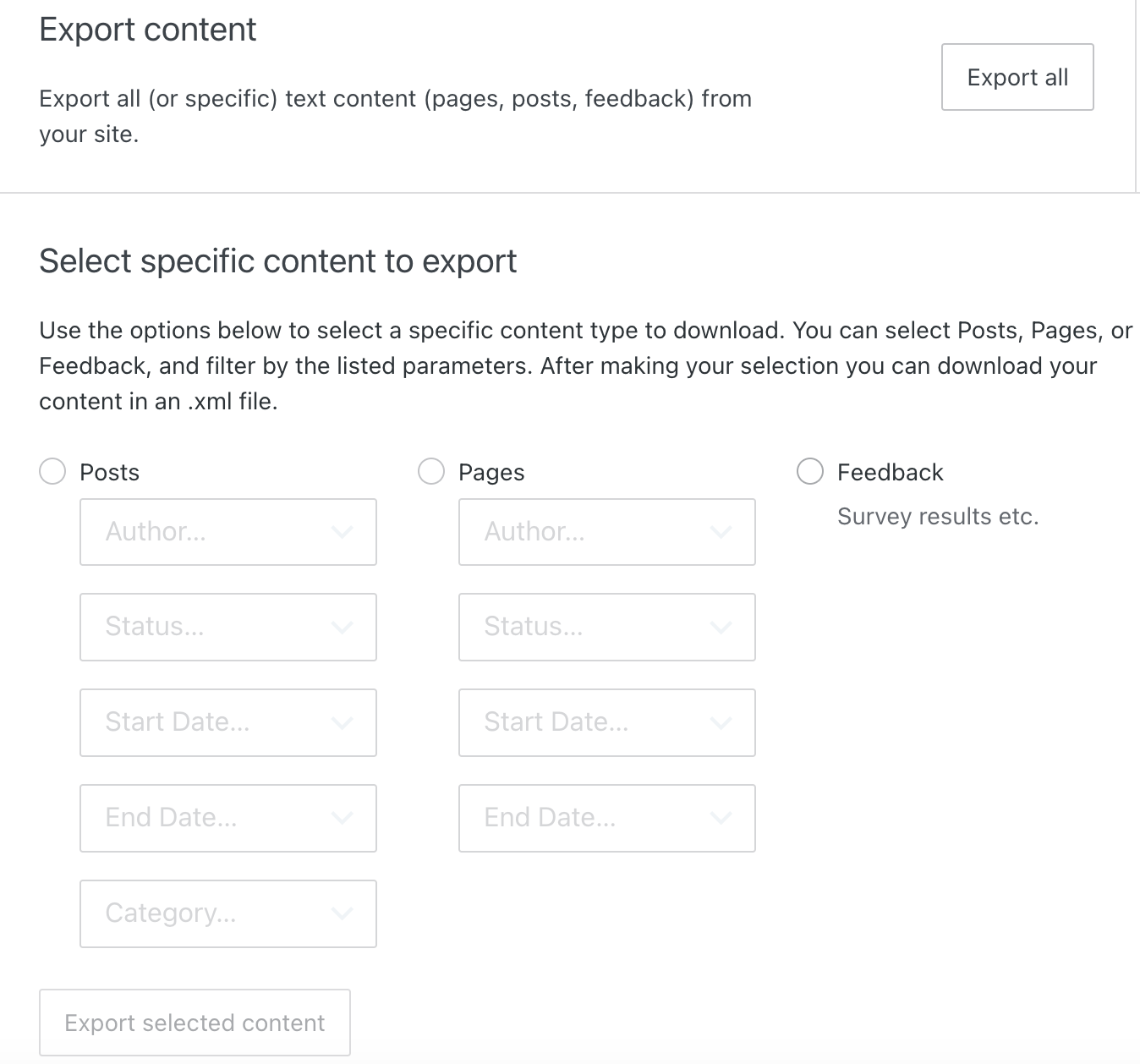Open Posts End Date dropdown
This screenshot has width=1140, height=1064.
click(x=228, y=818)
